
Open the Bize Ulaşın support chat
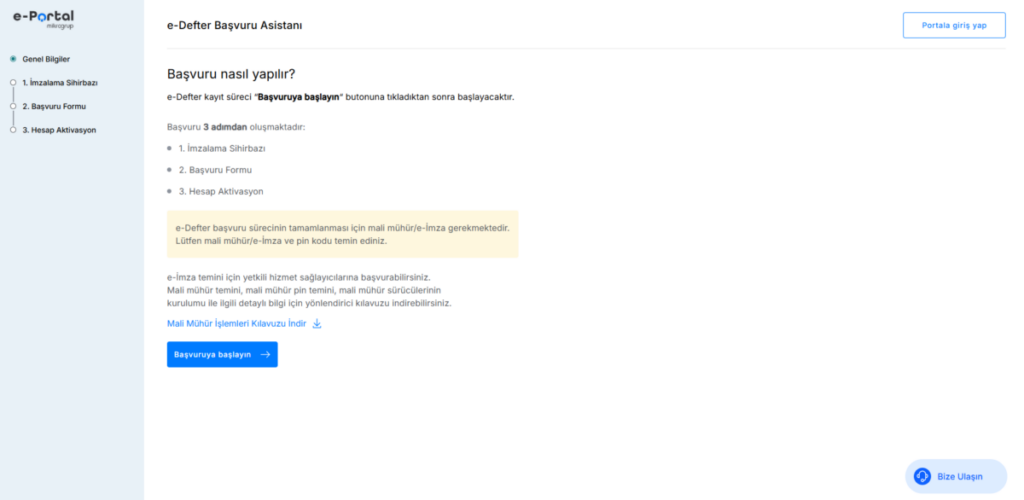click(x=956, y=477)
